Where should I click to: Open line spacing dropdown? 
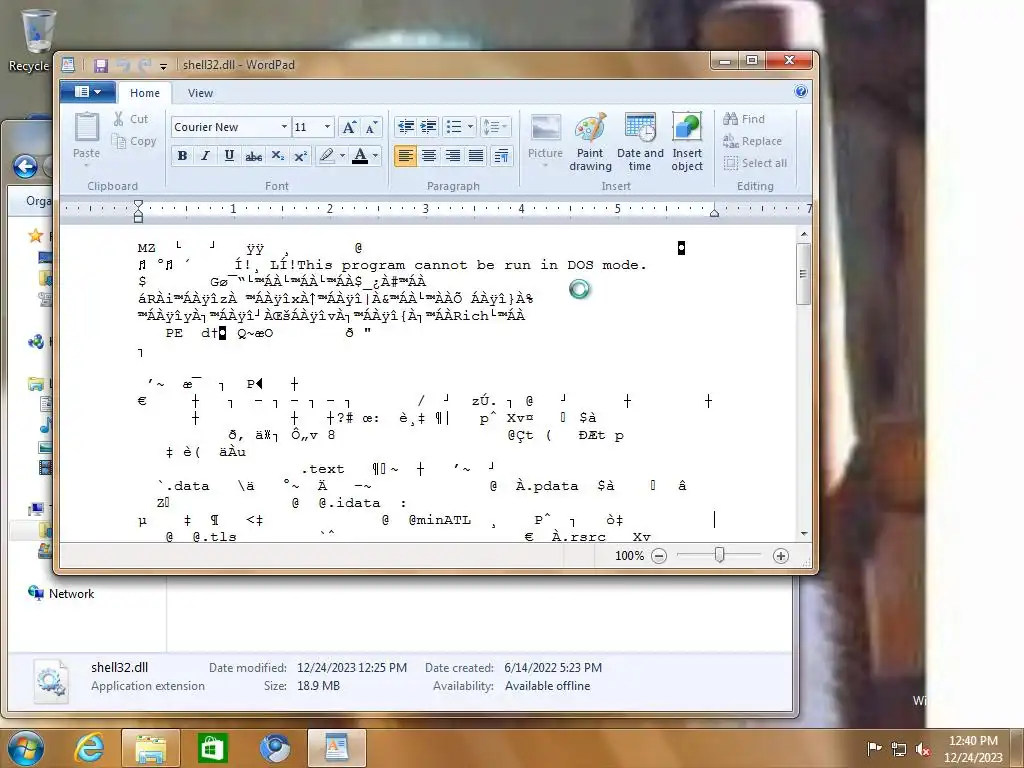click(x=494, y=127)
